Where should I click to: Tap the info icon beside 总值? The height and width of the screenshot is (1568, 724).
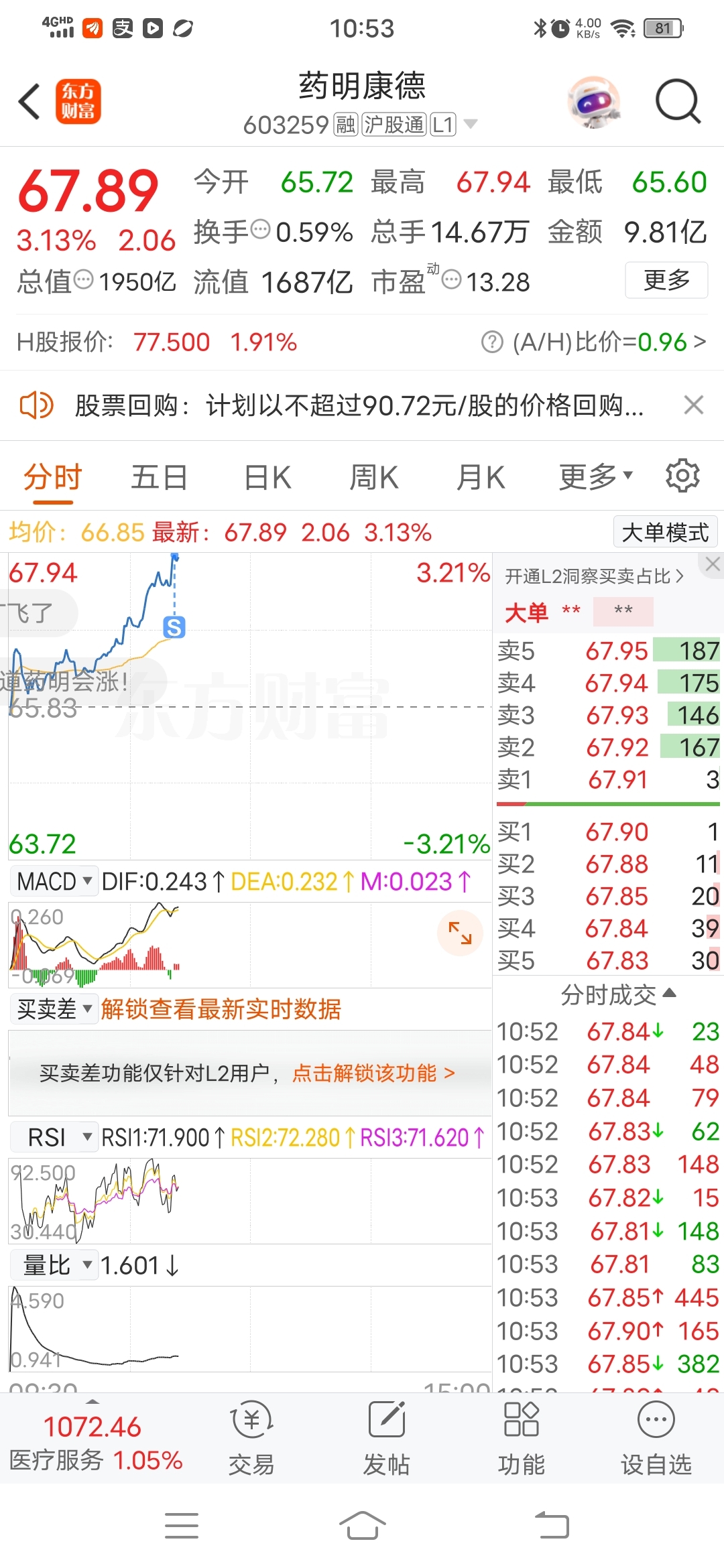point(83,279)
